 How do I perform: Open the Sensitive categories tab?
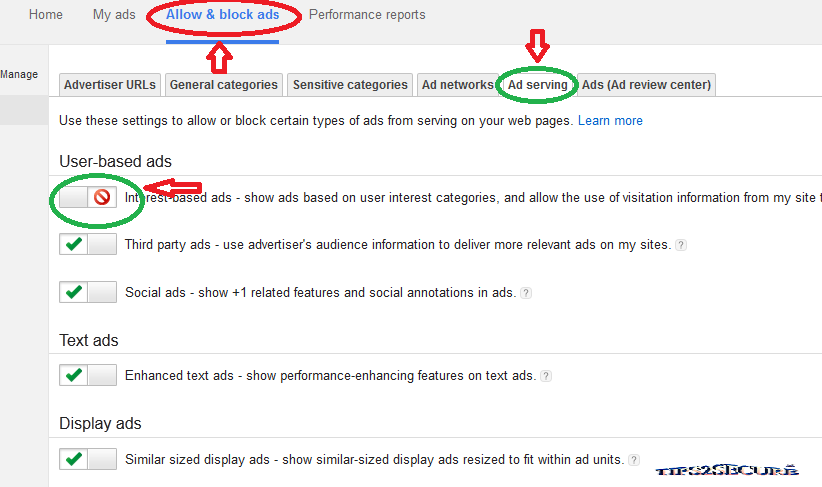pyautogui.click(x=350, y=85)
